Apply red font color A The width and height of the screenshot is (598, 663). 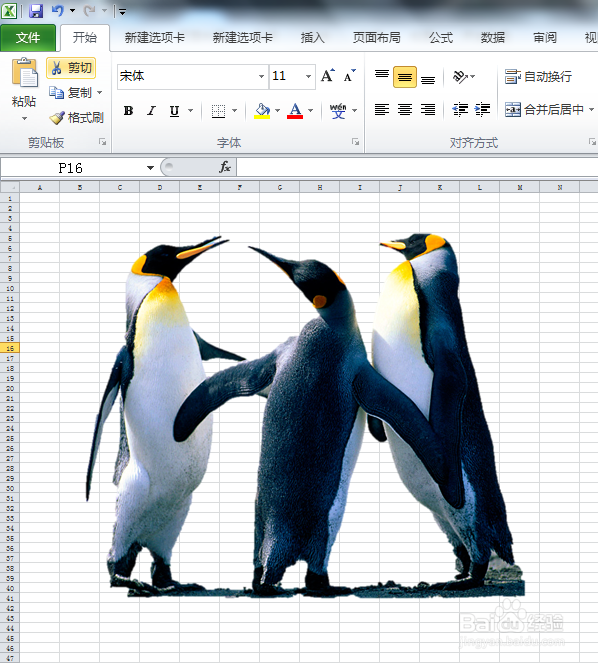[x=295, y=111]
